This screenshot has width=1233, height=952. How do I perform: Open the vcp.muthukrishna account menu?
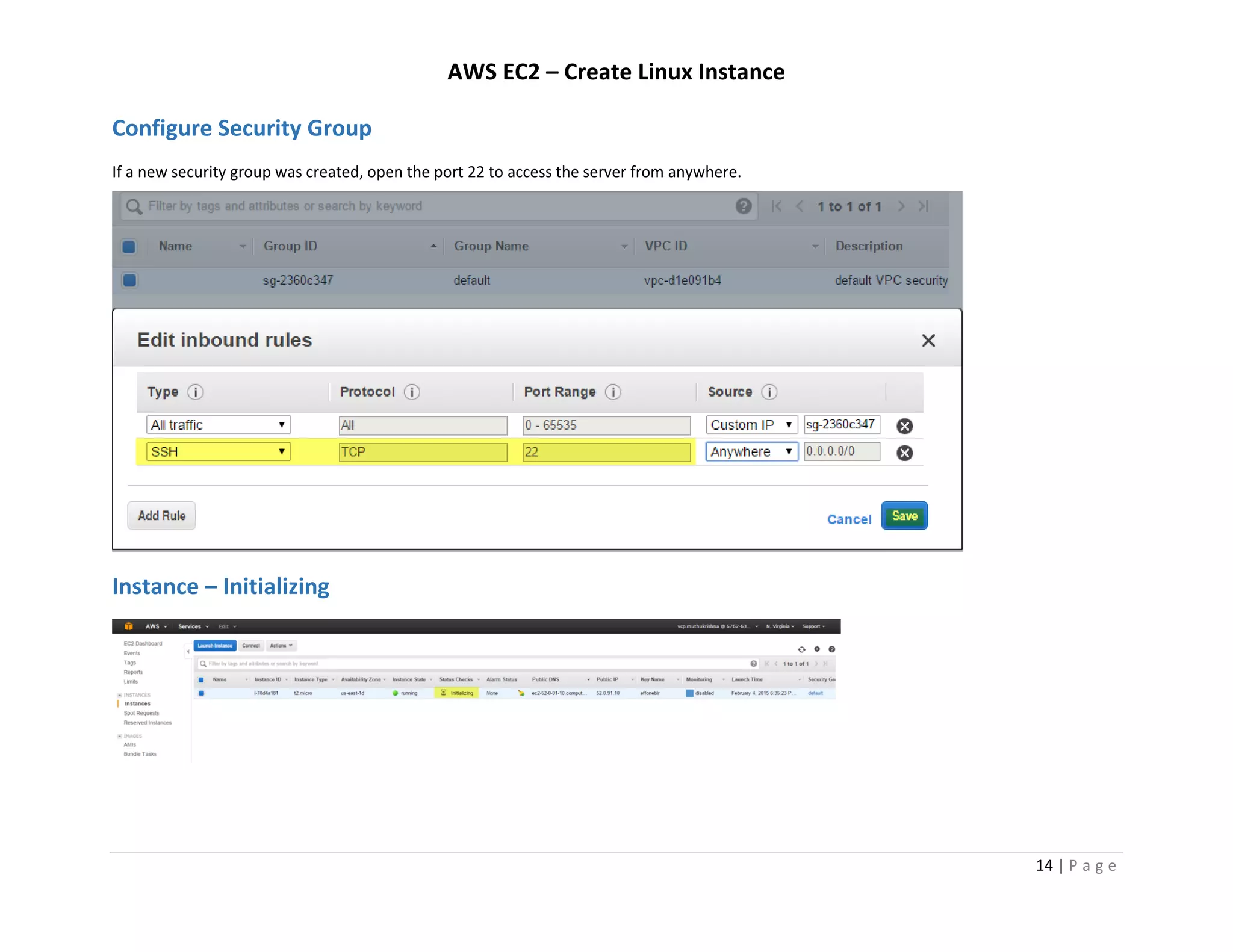(x=718, y=626)
